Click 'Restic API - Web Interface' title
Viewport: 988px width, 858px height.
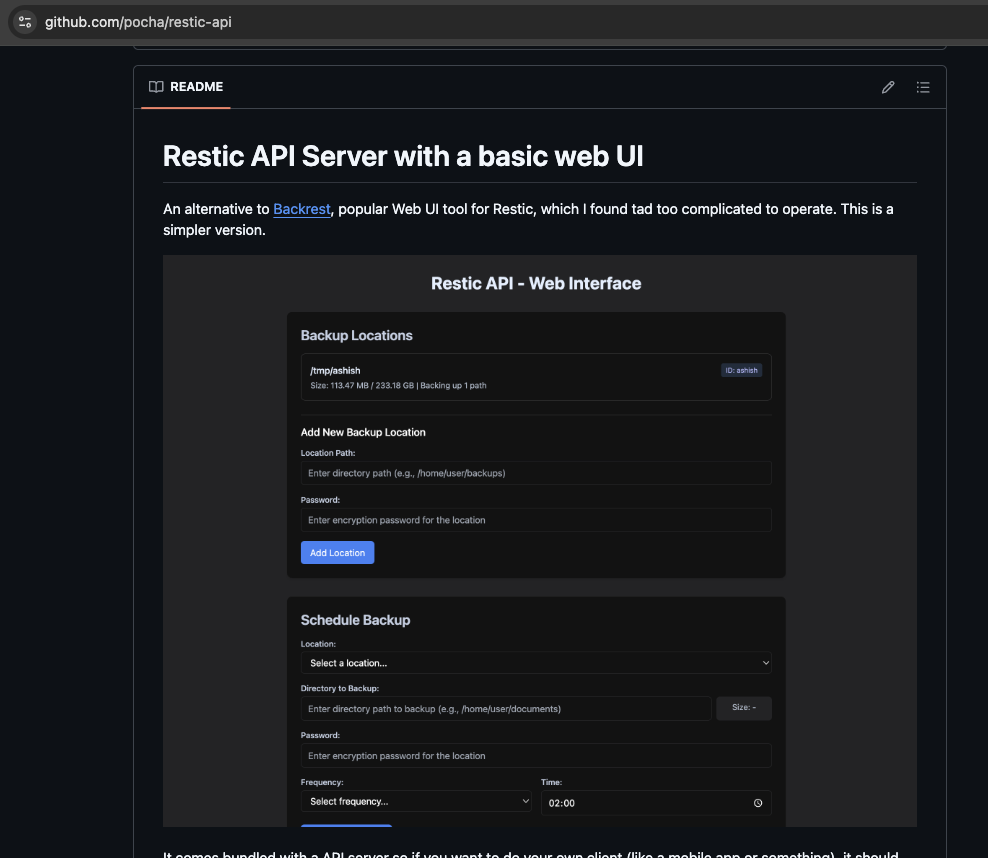tap(536, 283)
